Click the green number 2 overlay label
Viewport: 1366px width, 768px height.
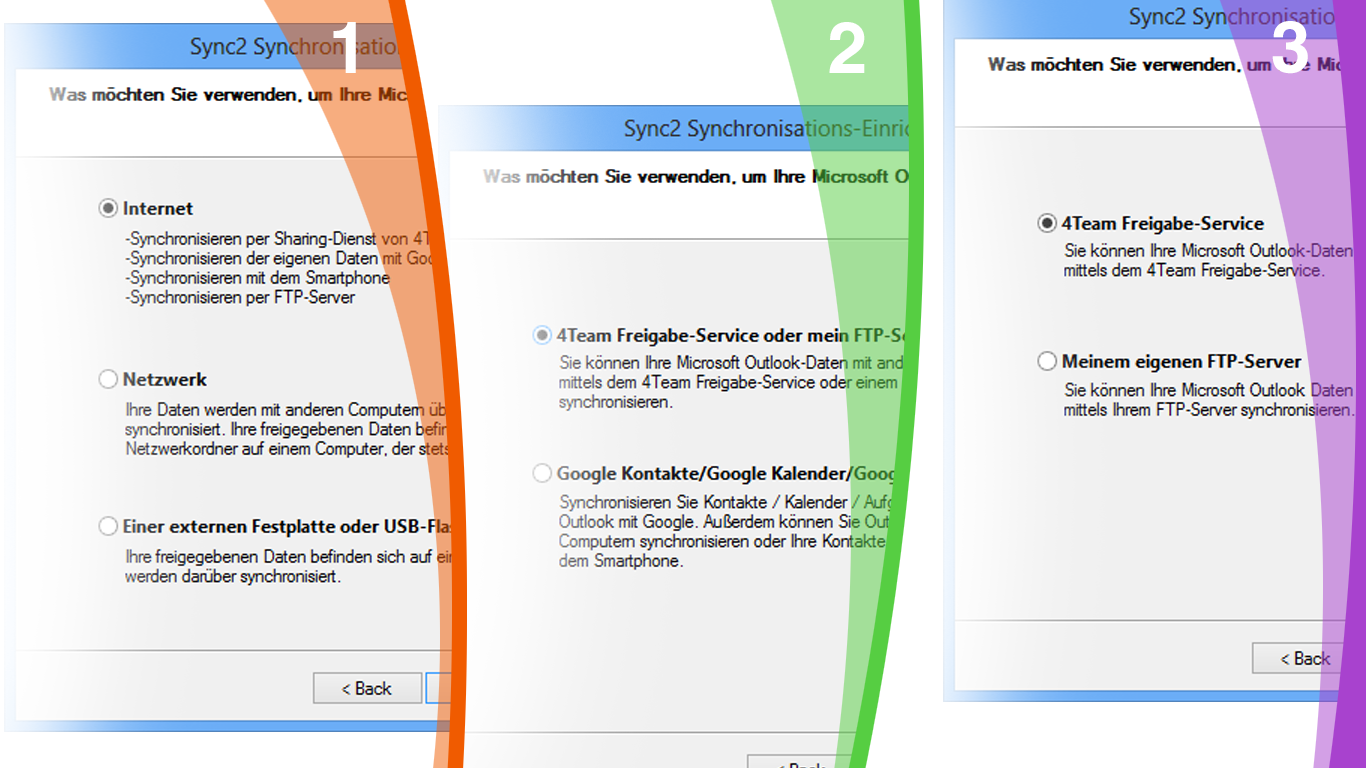click(845, 49)
